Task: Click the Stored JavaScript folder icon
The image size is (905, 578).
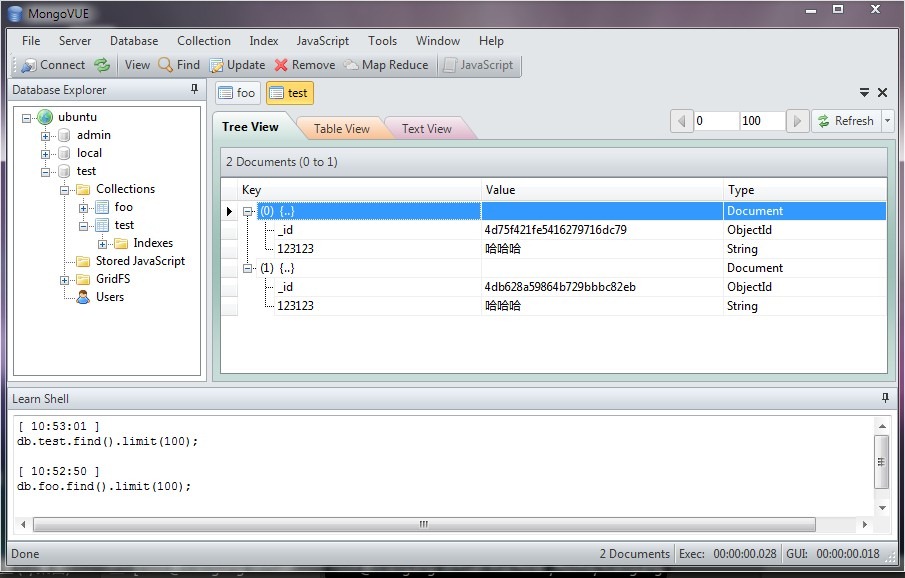Action: click(x=84, y=262)
